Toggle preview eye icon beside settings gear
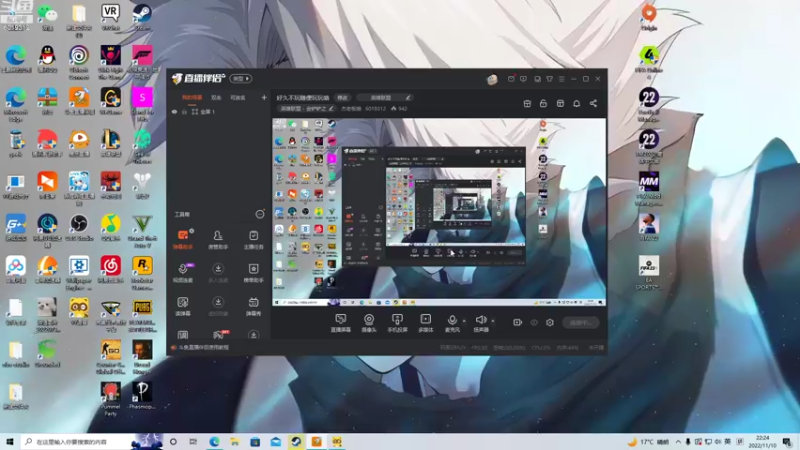Viewport: 800px width, 450px height. pyautogui.click(x=534, y=322)
